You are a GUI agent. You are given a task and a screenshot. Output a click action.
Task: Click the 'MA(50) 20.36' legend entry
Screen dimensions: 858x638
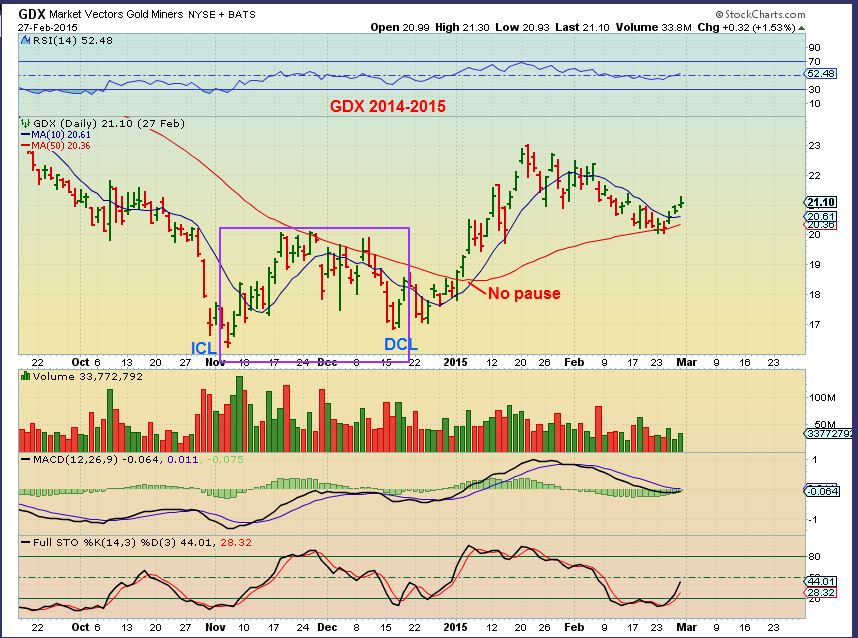tap(61, 146)
